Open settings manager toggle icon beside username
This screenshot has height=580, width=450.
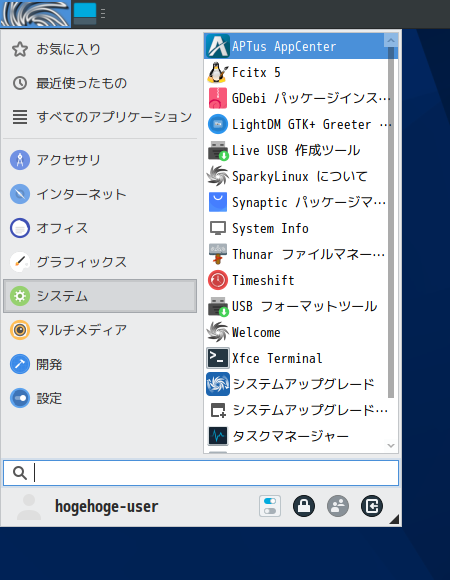point(270,506)
